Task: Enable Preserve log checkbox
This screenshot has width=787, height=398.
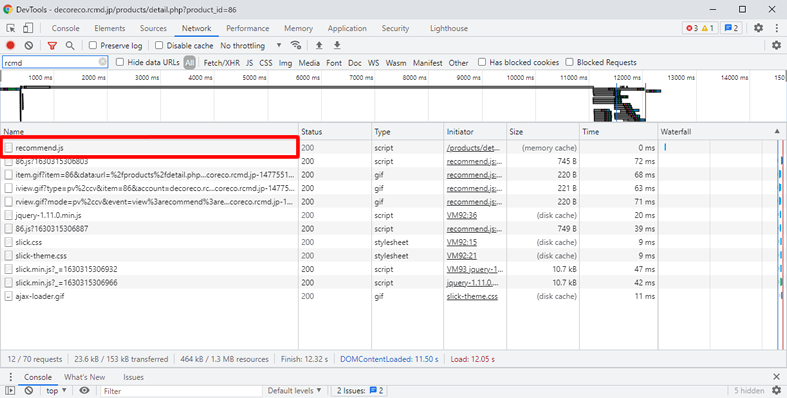Action: pos(93,45)
